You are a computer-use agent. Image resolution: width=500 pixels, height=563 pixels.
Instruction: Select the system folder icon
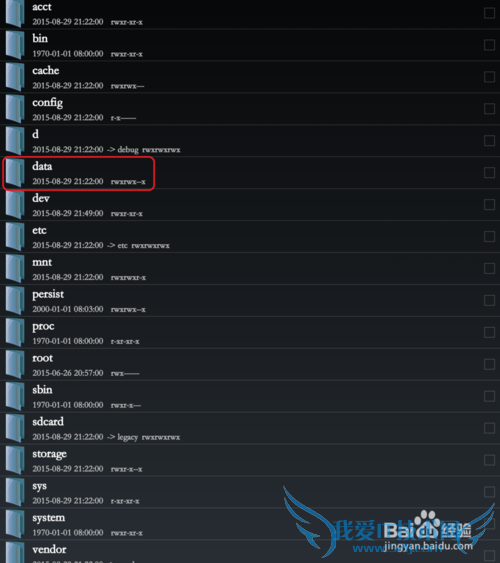(x=15, y=525)
